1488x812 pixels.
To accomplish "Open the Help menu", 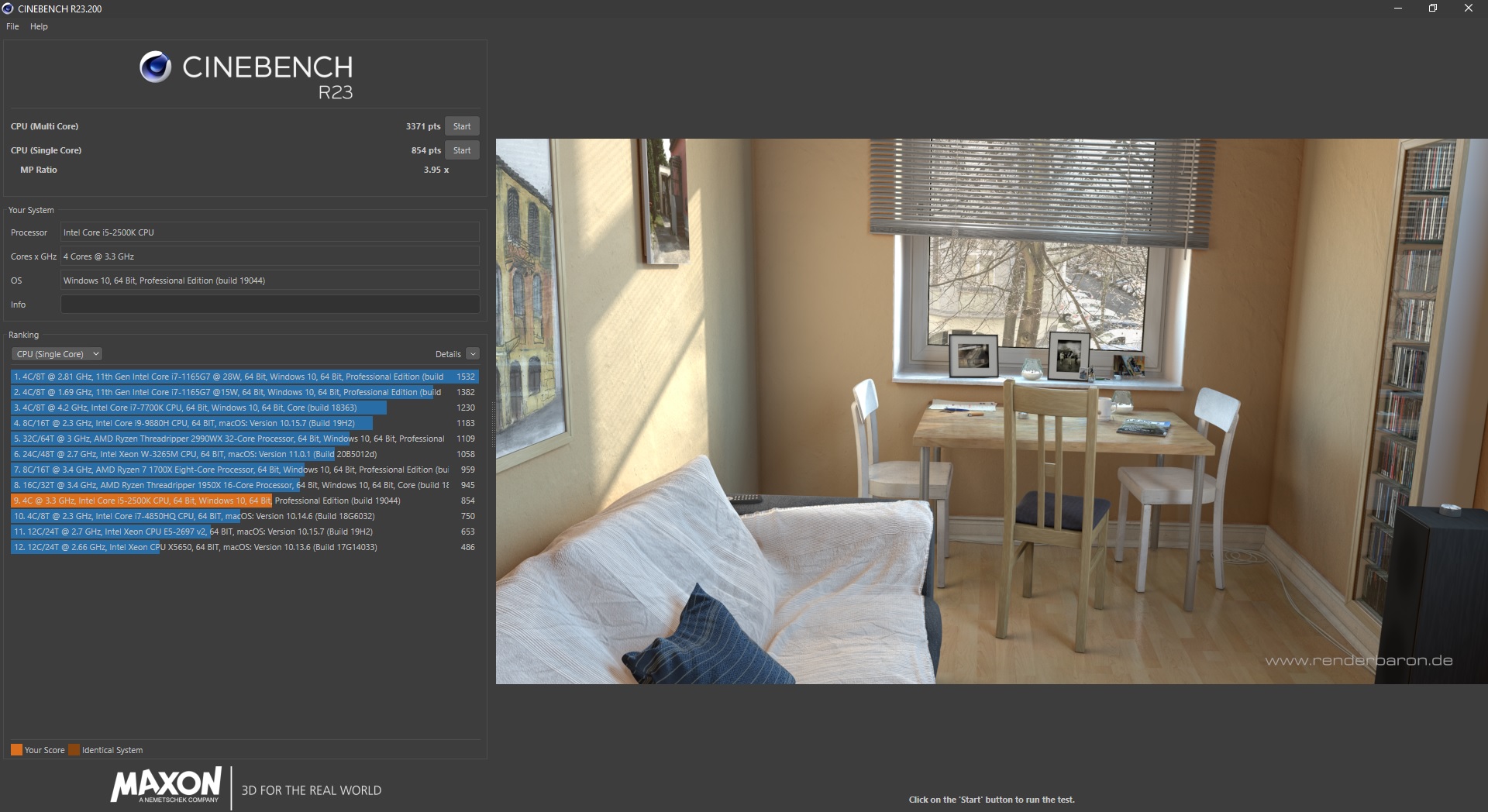I will (x=39, y=26).
